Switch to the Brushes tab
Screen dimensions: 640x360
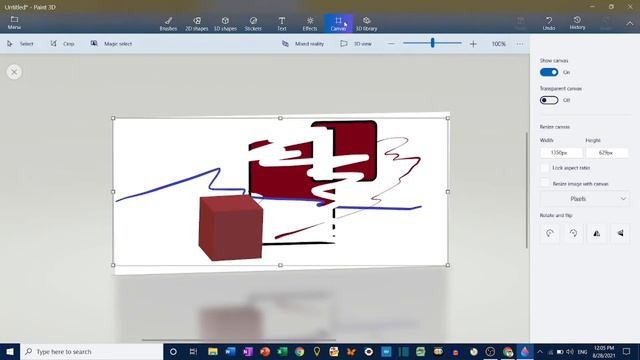(x=168, y=24)
